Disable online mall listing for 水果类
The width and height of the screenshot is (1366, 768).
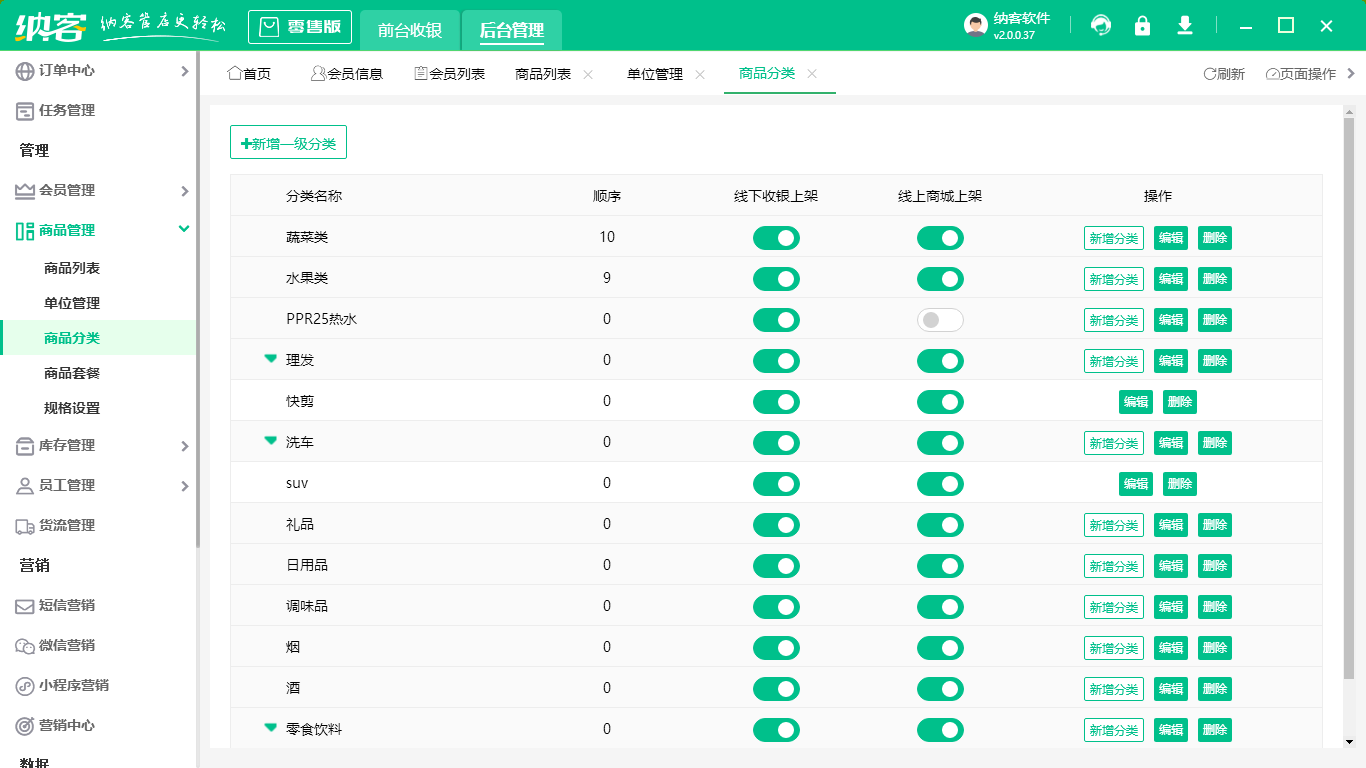940,279
